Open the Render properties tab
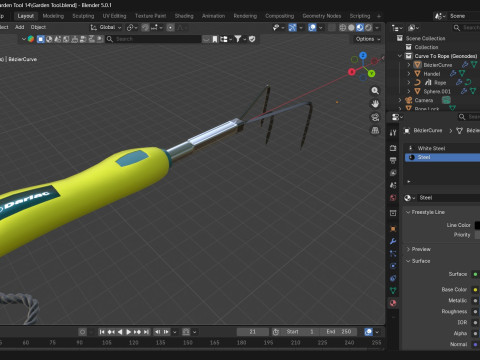 (x=393, y=148)
